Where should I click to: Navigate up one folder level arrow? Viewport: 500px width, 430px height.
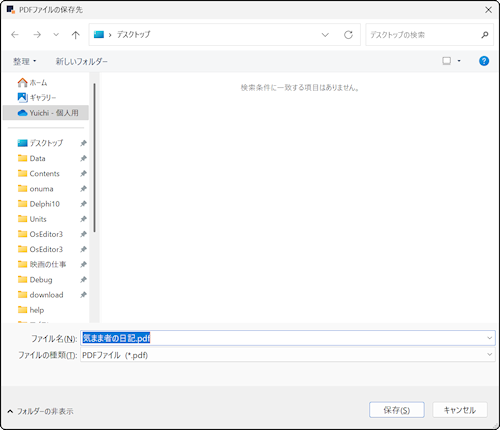point(76,35)
